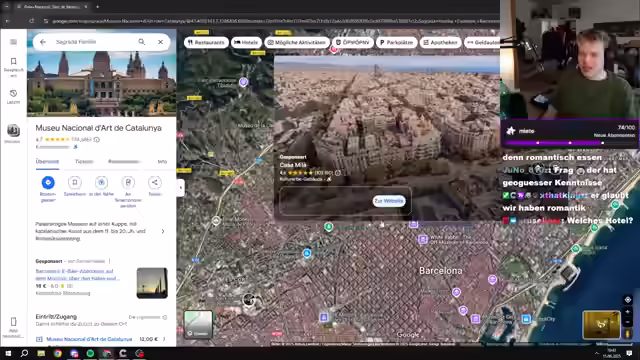Filter the map by Restaurants chip

point(206,42)
